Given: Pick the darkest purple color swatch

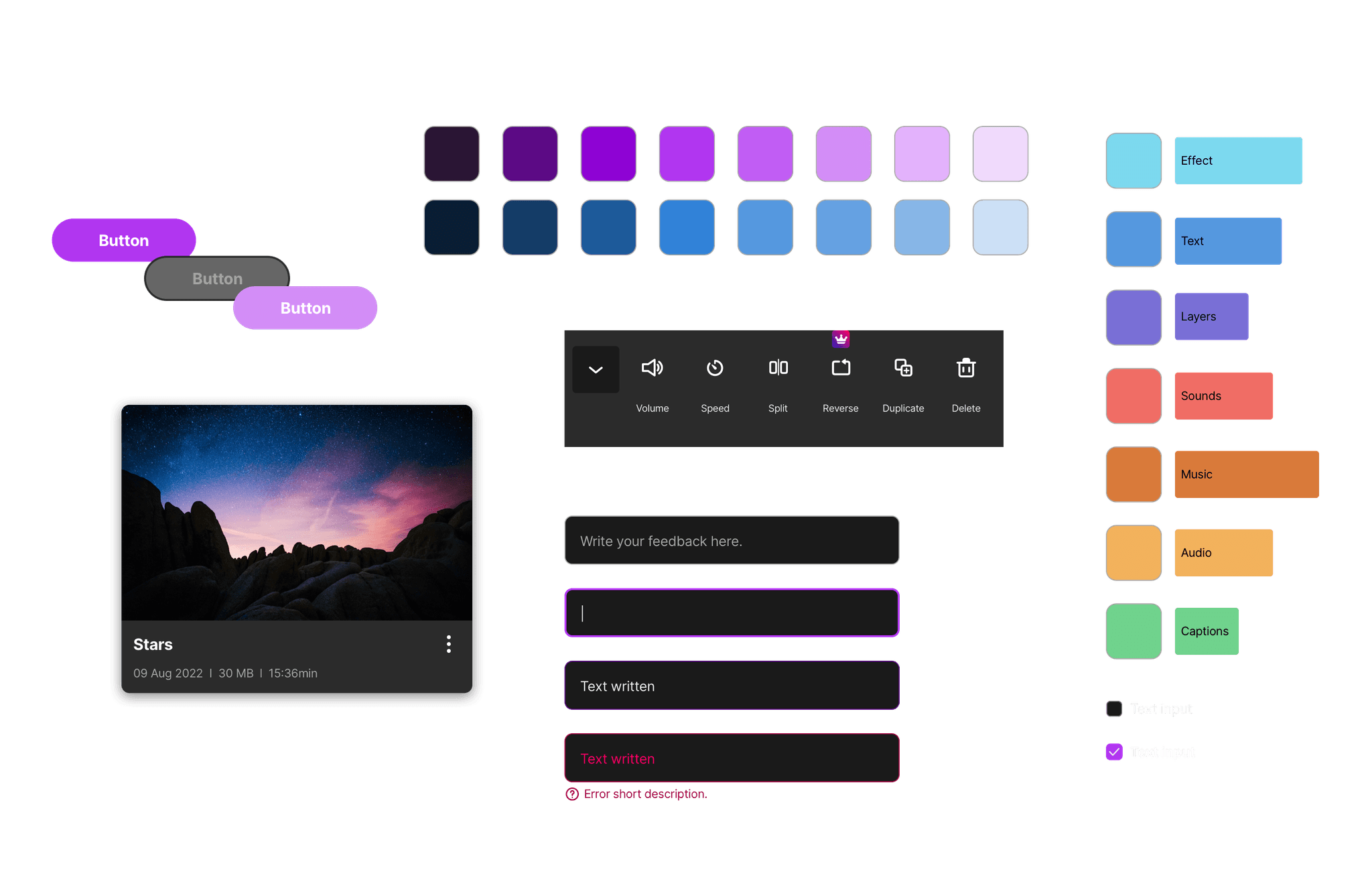Looking at the screenshot, I should (x=452, y=154).
